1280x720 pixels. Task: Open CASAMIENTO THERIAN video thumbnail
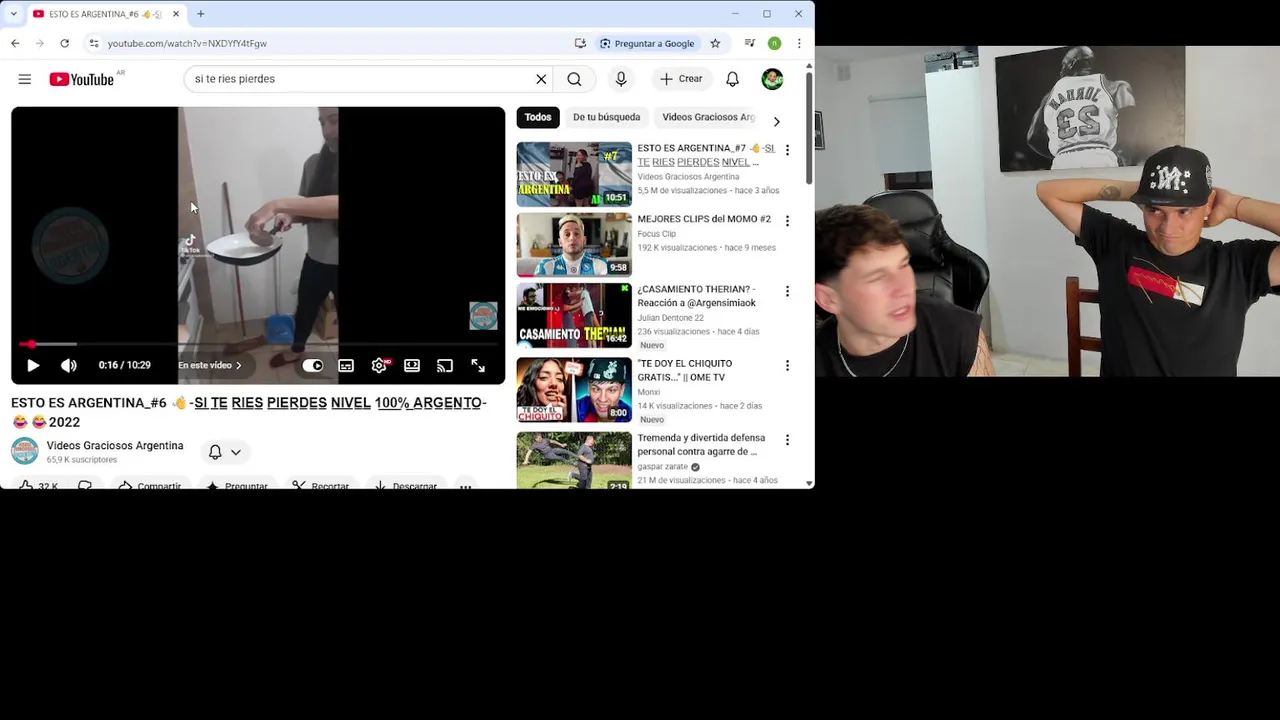pyautogui.click(x=574, y=315)
